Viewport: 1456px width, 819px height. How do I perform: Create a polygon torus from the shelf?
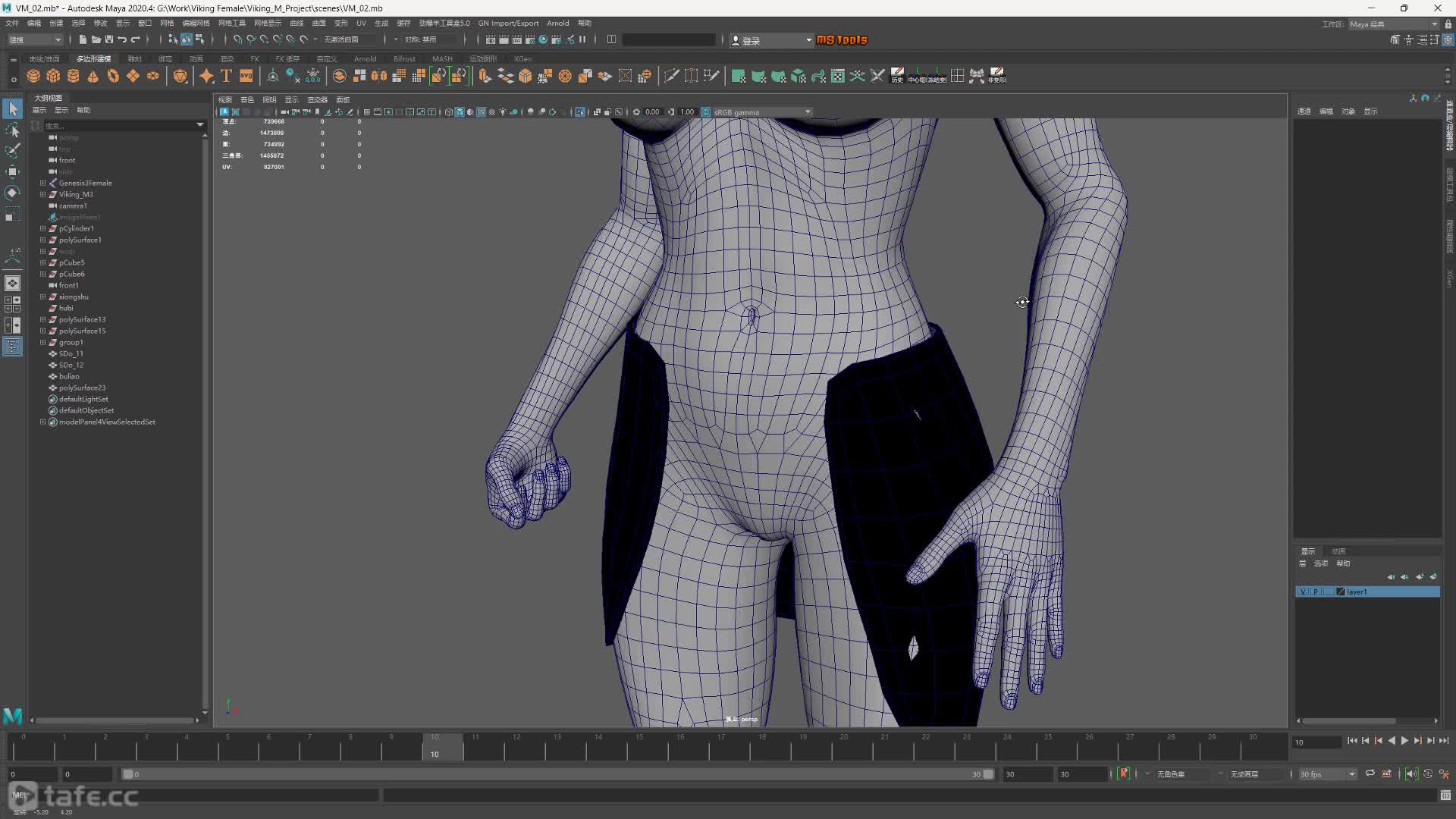pos(113,76)
